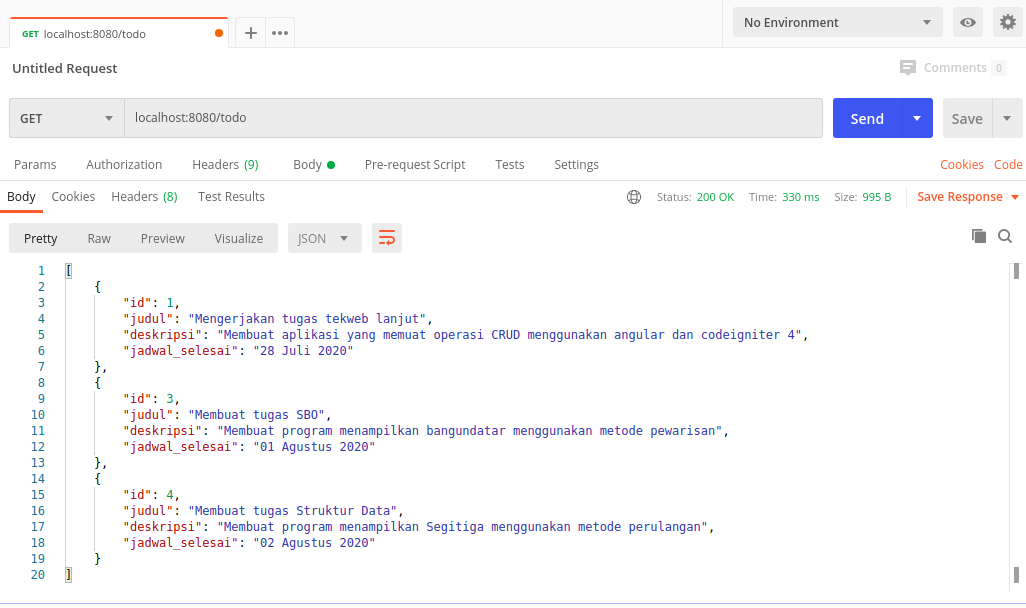Screen dimensions: 1026x608
Task: Open the request Body tab
Action: coord(314,165)
